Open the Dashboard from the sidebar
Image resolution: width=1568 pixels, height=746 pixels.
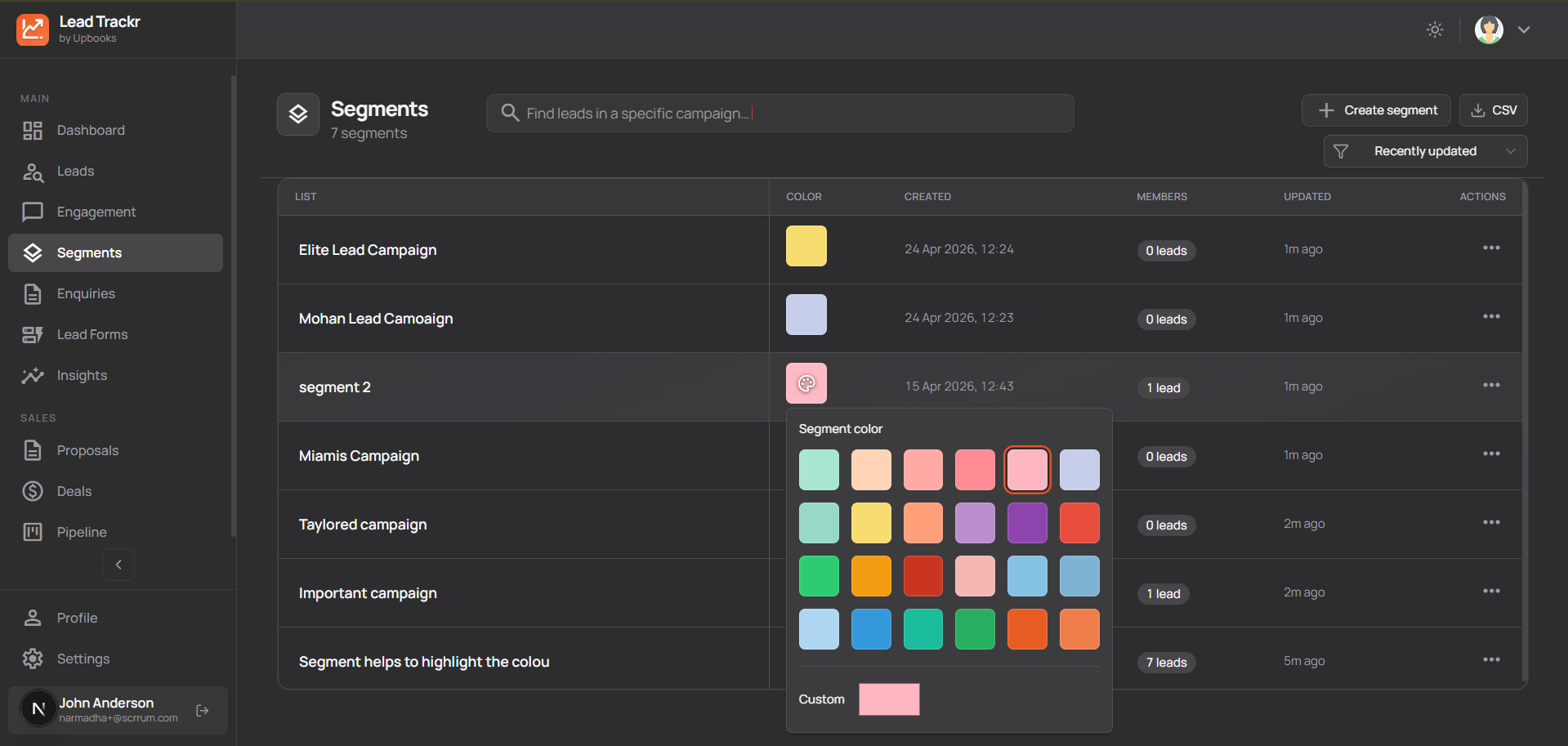pyautogui.click(x=90, y=130)
